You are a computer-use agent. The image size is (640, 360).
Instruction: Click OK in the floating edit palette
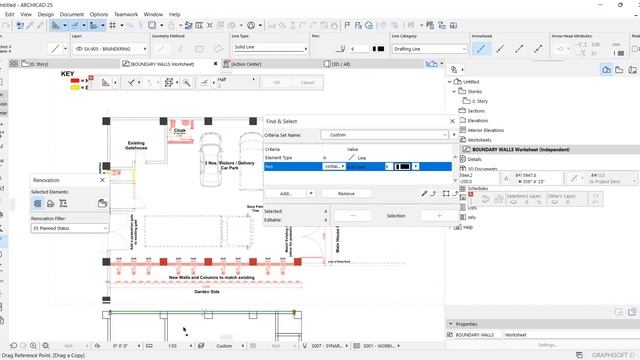click(x=277, y=82)
